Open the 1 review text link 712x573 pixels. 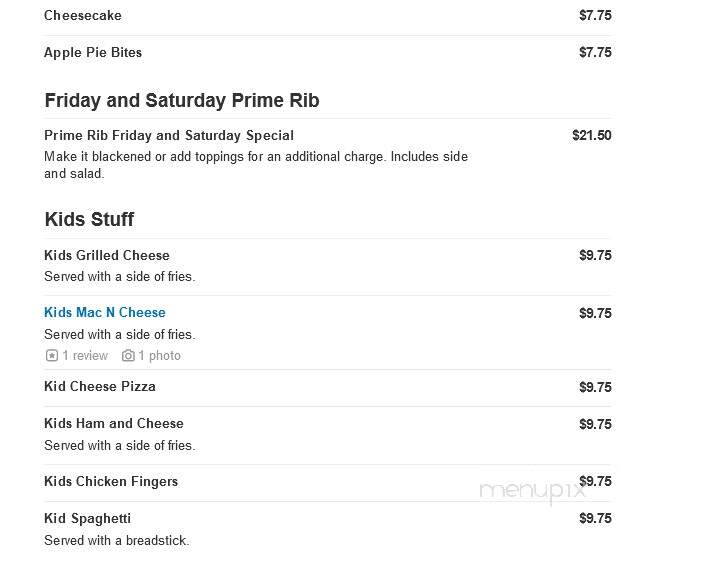click(x=85, y=356)
